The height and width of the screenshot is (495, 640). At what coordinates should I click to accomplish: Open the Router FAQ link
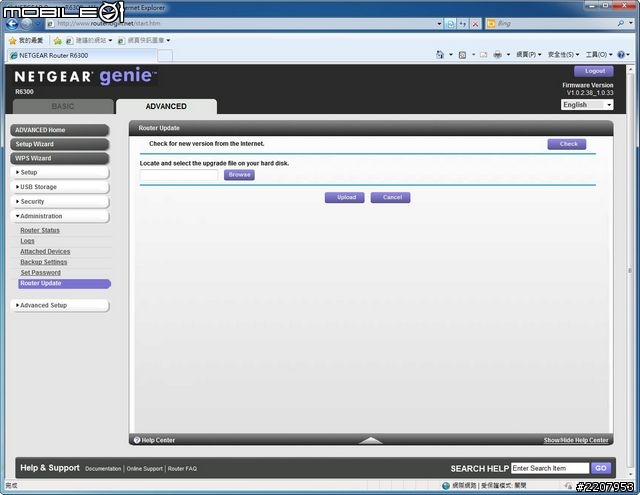pyautogui.click(x=182, y=469)
